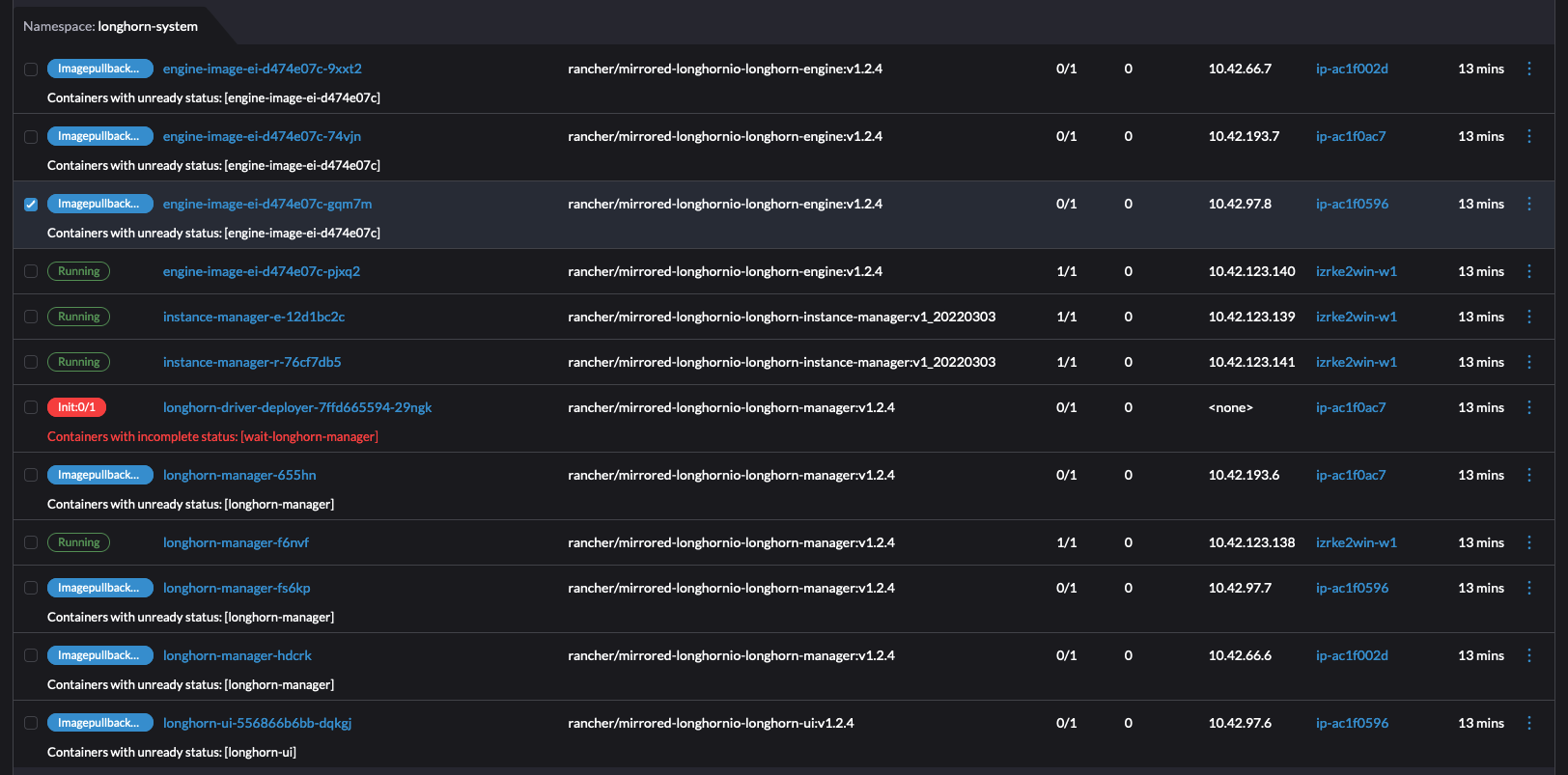
Task: Select checkbox for engine-image-ei-d474e07c-74vjn
Action: click(31, 137)
